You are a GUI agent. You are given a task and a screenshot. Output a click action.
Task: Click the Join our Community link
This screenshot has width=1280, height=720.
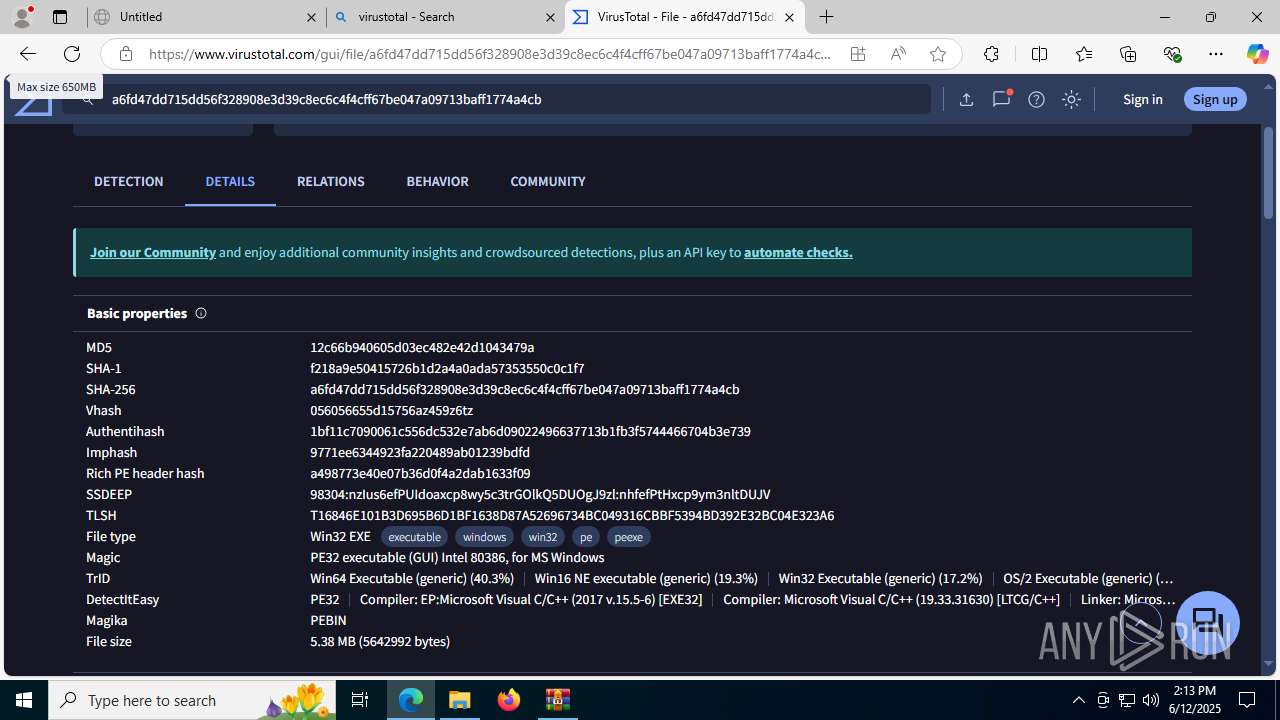tap(153, 252)
